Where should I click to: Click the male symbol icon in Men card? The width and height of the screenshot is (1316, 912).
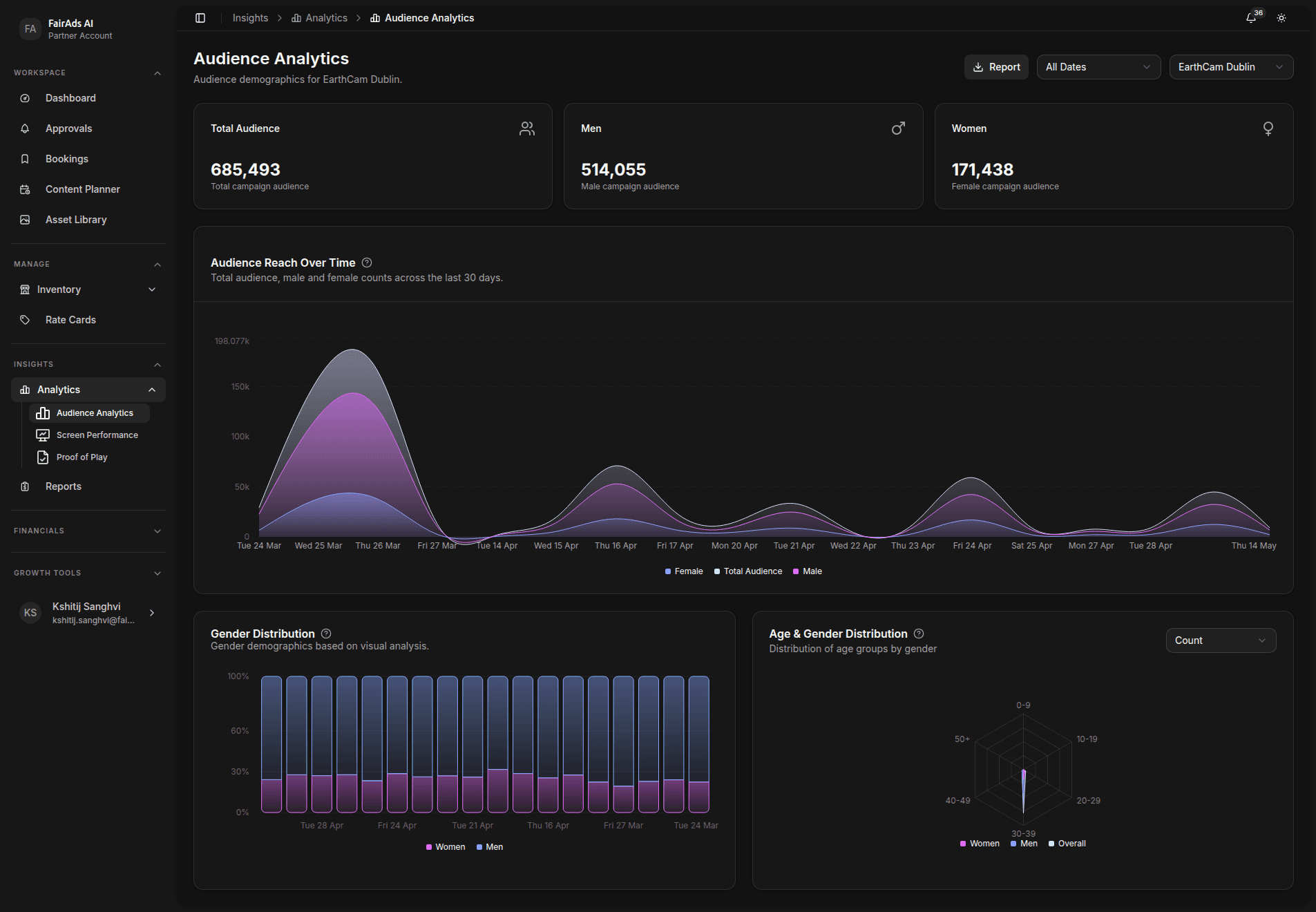(898, 129)
